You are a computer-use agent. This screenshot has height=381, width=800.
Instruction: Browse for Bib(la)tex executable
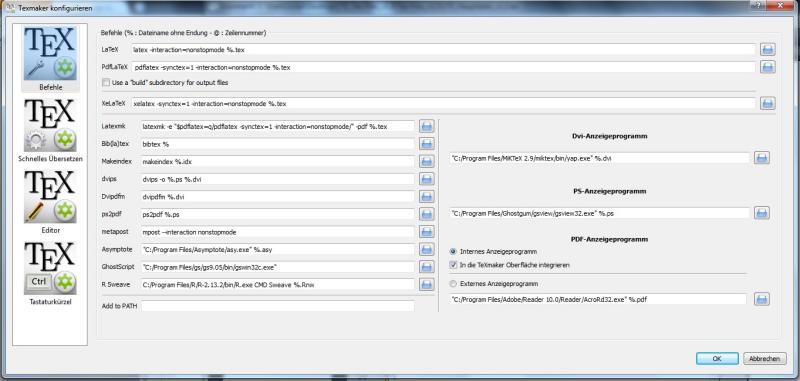(427, 144)
